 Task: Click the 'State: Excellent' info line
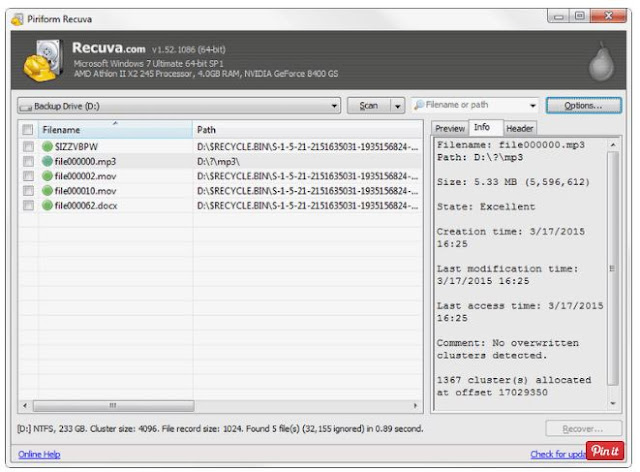point(486,207)
